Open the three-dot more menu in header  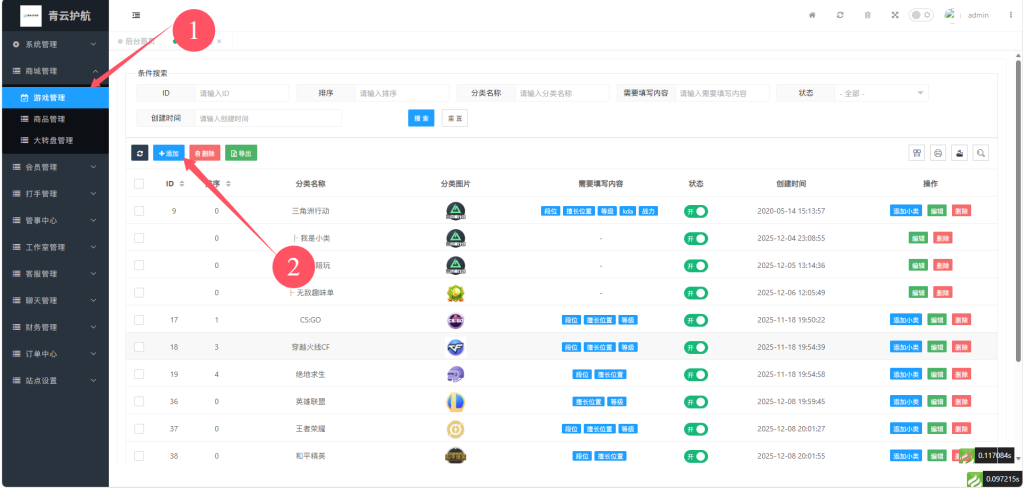click(1010, 15)
